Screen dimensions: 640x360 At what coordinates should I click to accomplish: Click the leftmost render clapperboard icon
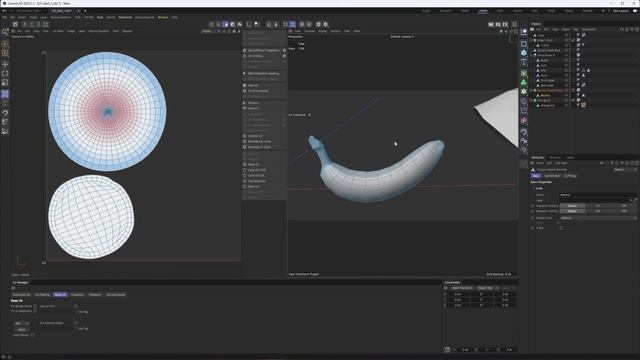(491, 24)
